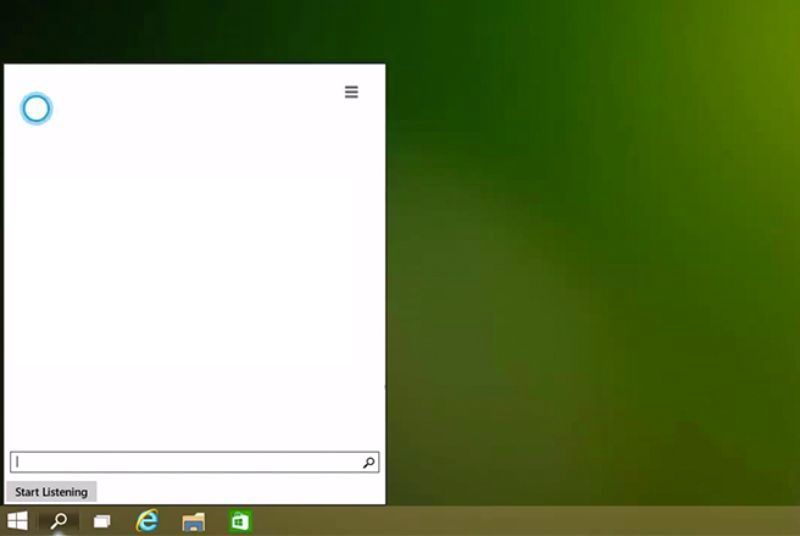This screenshot has width=800, height=536.
Task: Launch Internet Explorer from the taskbar
Action: coord(147,521)
